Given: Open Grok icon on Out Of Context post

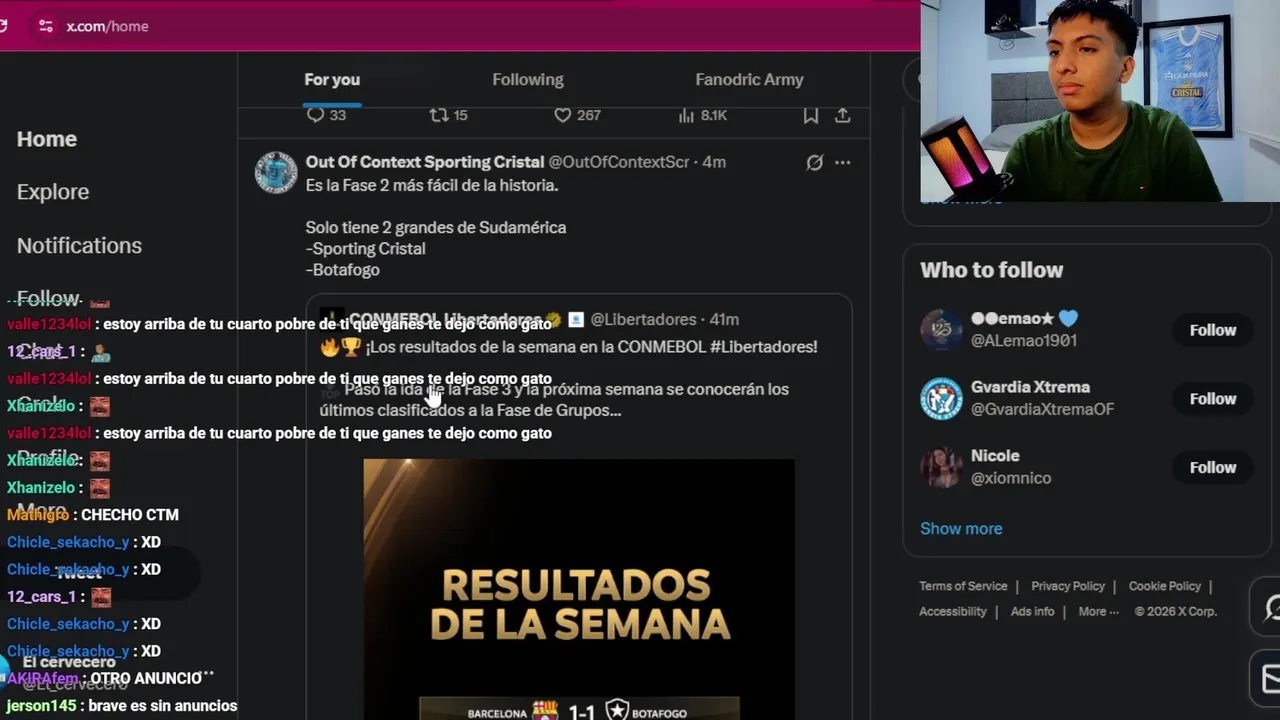Looking at the screenshot, I should pos(815,162).
